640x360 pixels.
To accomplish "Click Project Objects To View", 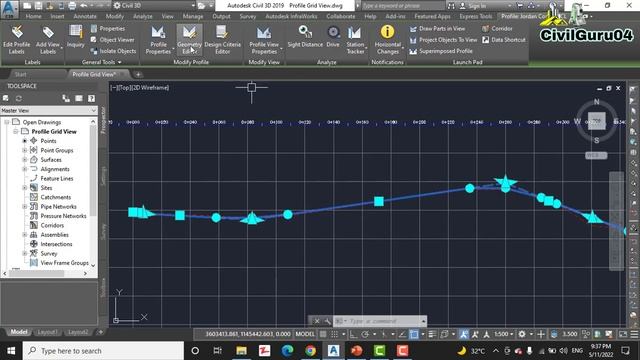I will coord(443,40).
